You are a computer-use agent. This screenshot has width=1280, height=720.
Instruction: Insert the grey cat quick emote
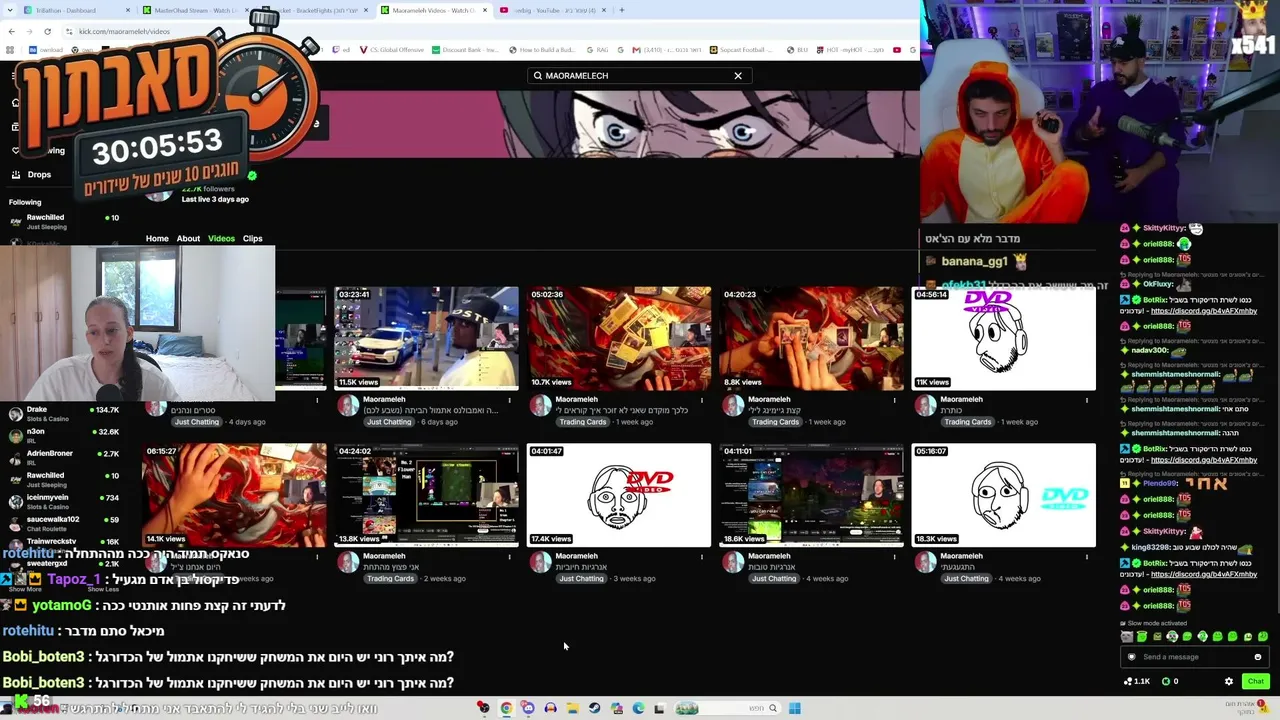click(x=1127, y=637)
